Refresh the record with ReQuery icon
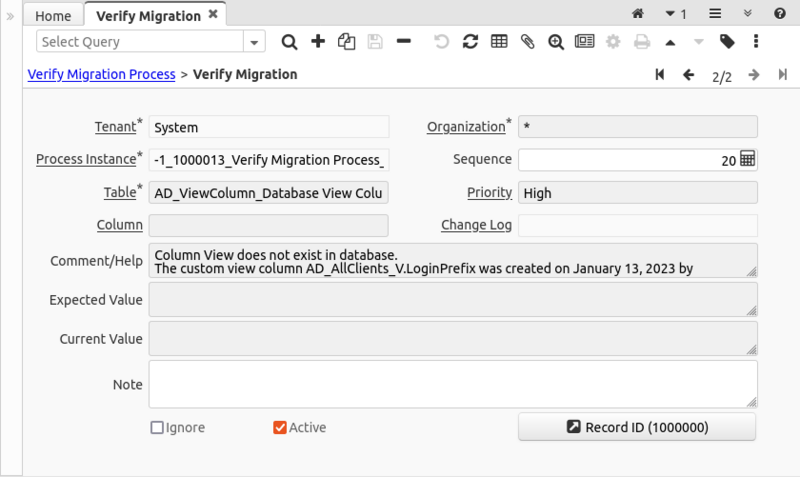 pos(470,42)
